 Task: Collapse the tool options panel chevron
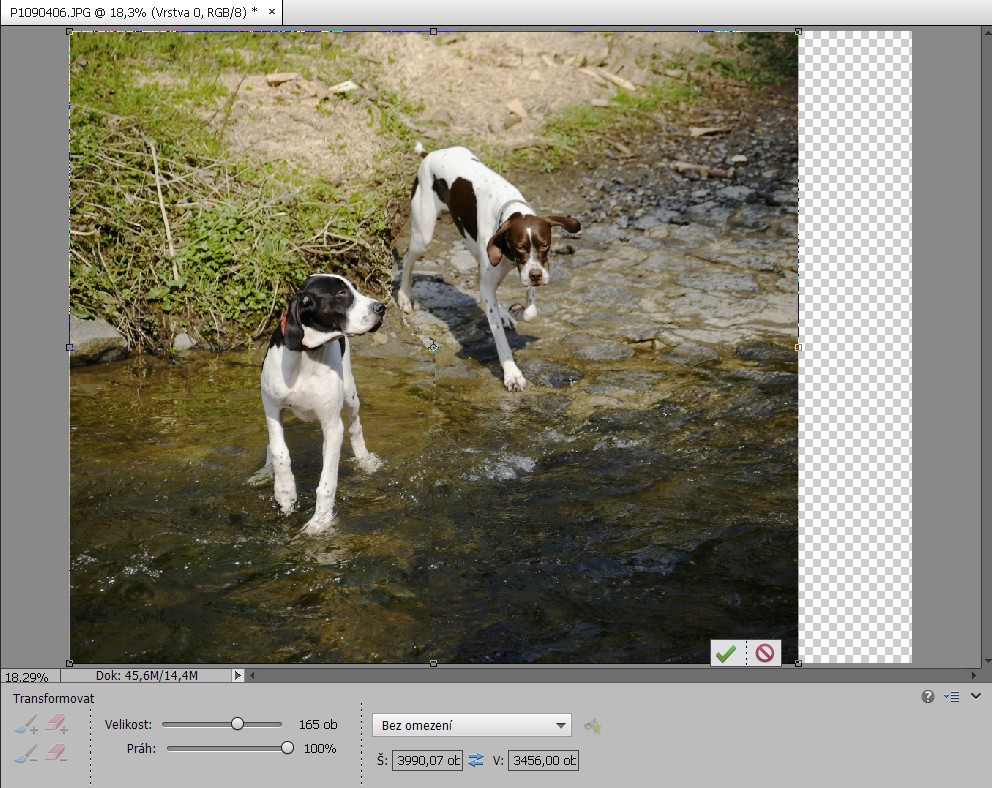[x=976, y=696]
